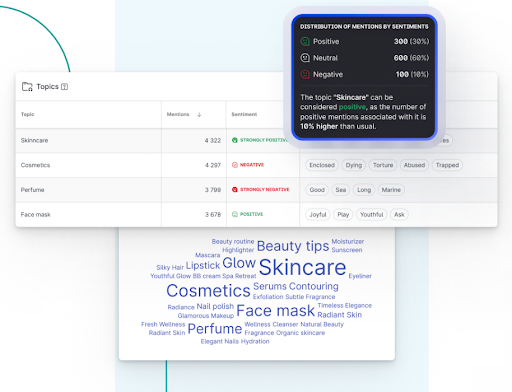Click the Torture keyword tag
This screenshot has width=512, height=392.
click(383, 165)
